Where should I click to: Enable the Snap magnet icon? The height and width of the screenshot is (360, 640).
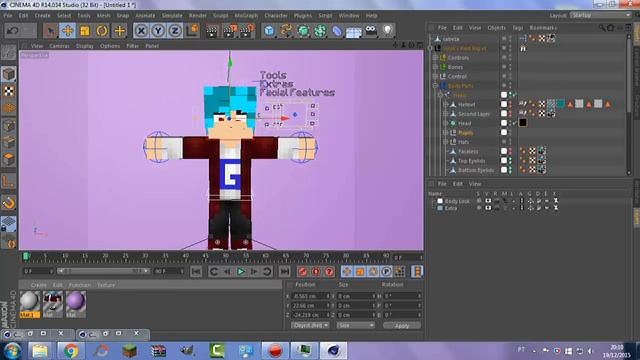[9, 202]
